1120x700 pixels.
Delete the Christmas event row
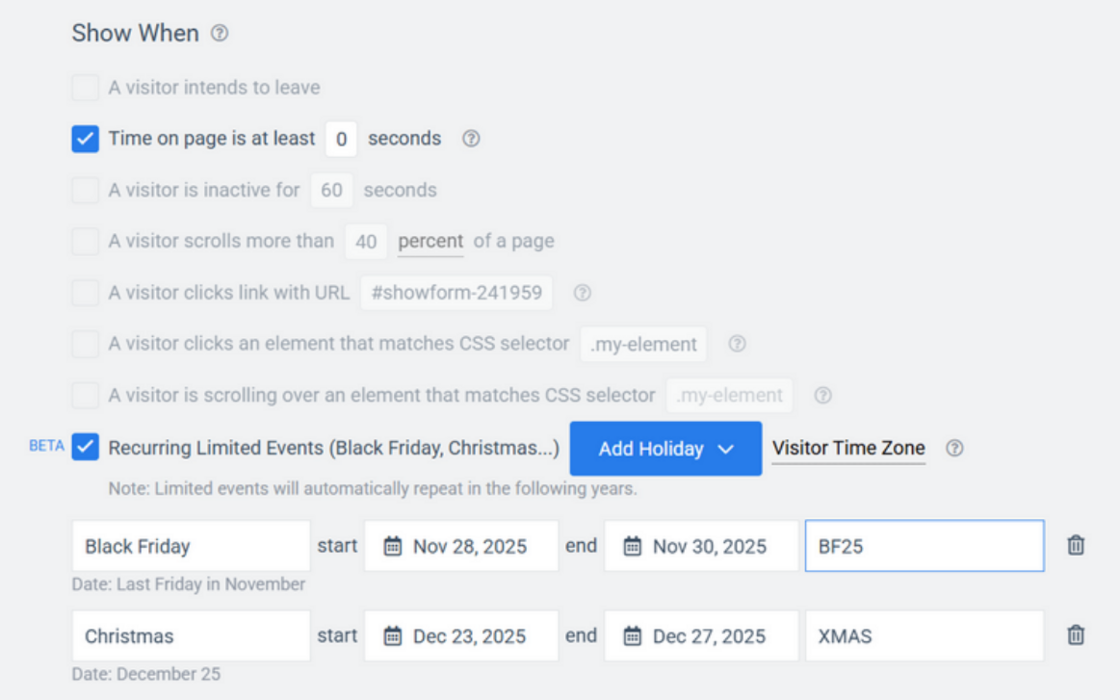[x=1075, y=635]
